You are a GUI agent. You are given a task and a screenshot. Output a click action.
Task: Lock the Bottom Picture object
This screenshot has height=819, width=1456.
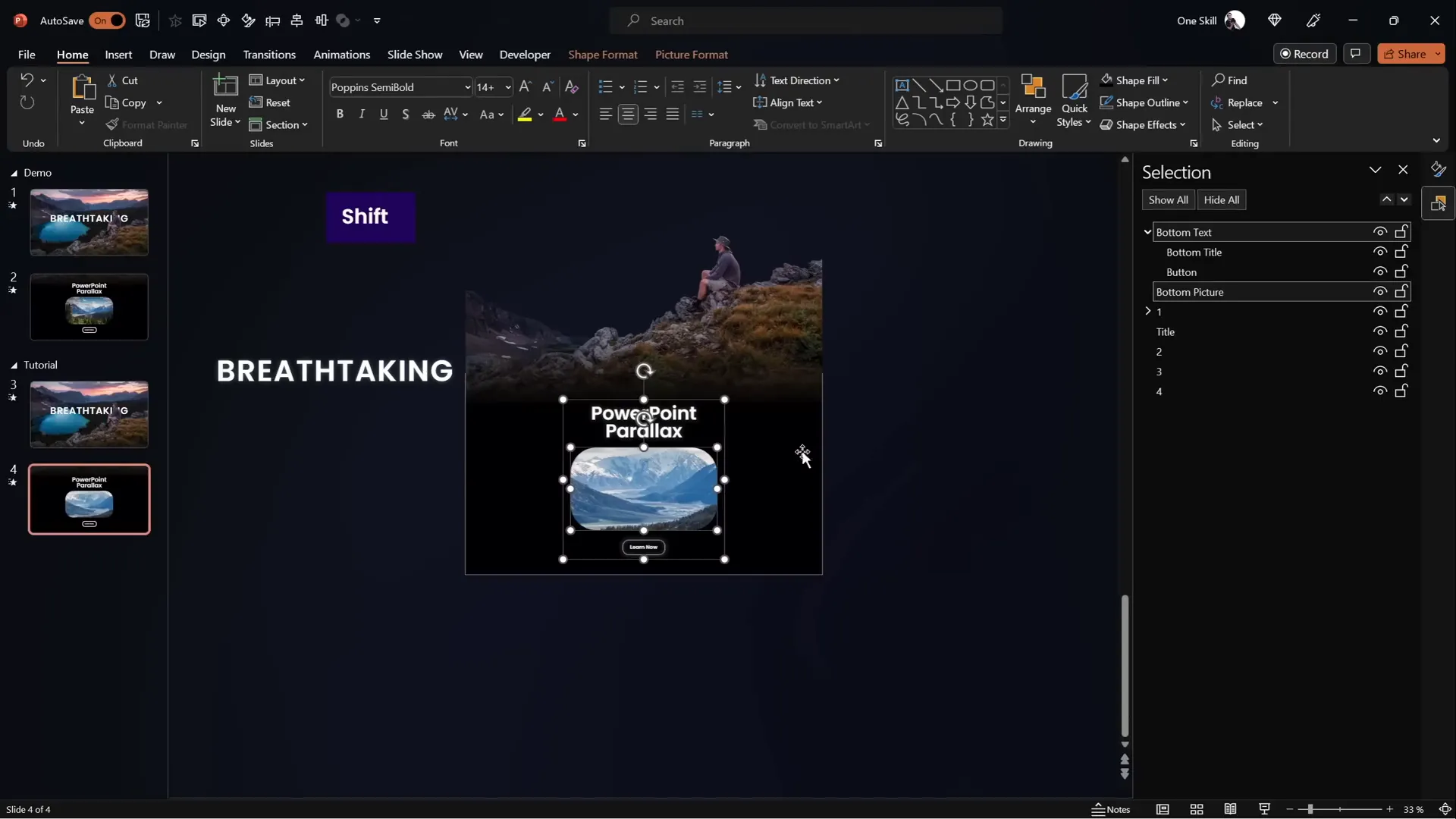[x=1401, y=291]
